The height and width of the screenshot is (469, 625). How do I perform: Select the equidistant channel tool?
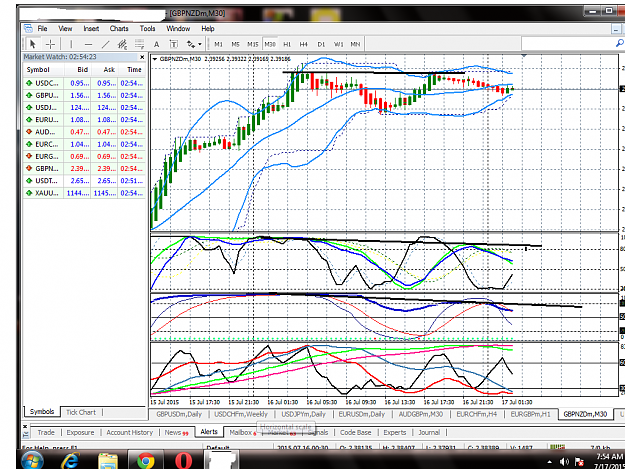[122, 44]
